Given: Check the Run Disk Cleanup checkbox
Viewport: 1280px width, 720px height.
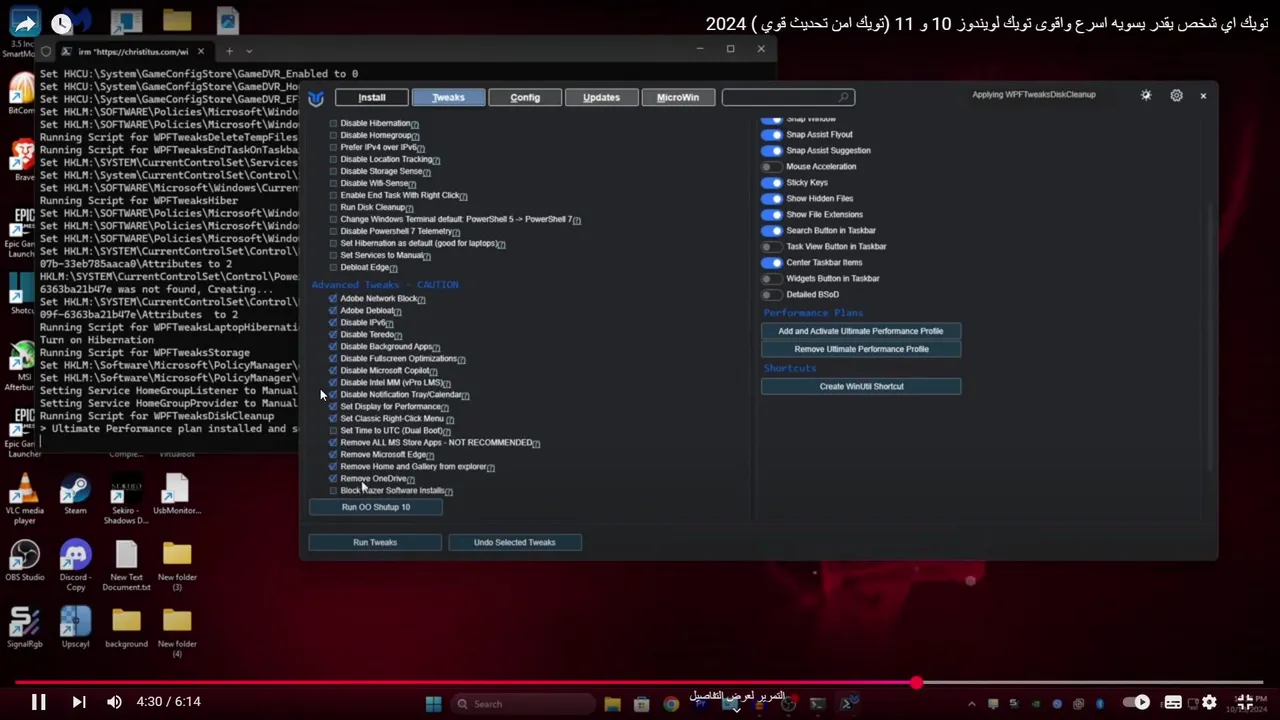Looking at the screenshot, I should tap(334, 207).
